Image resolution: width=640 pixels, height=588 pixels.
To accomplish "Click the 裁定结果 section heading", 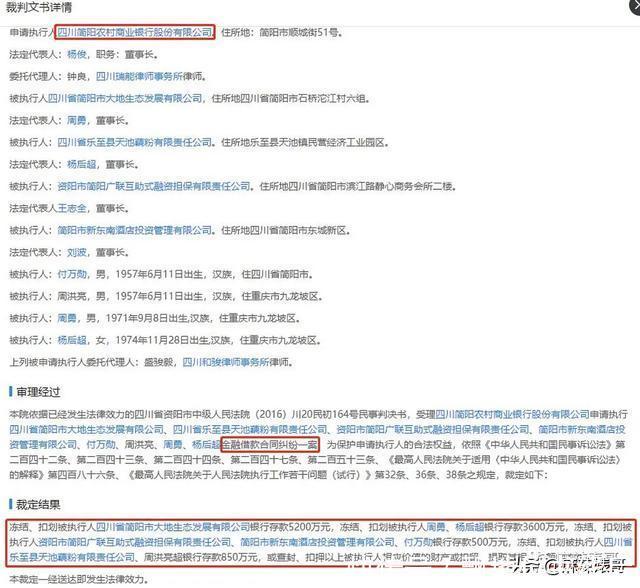I will click(38, 505).
